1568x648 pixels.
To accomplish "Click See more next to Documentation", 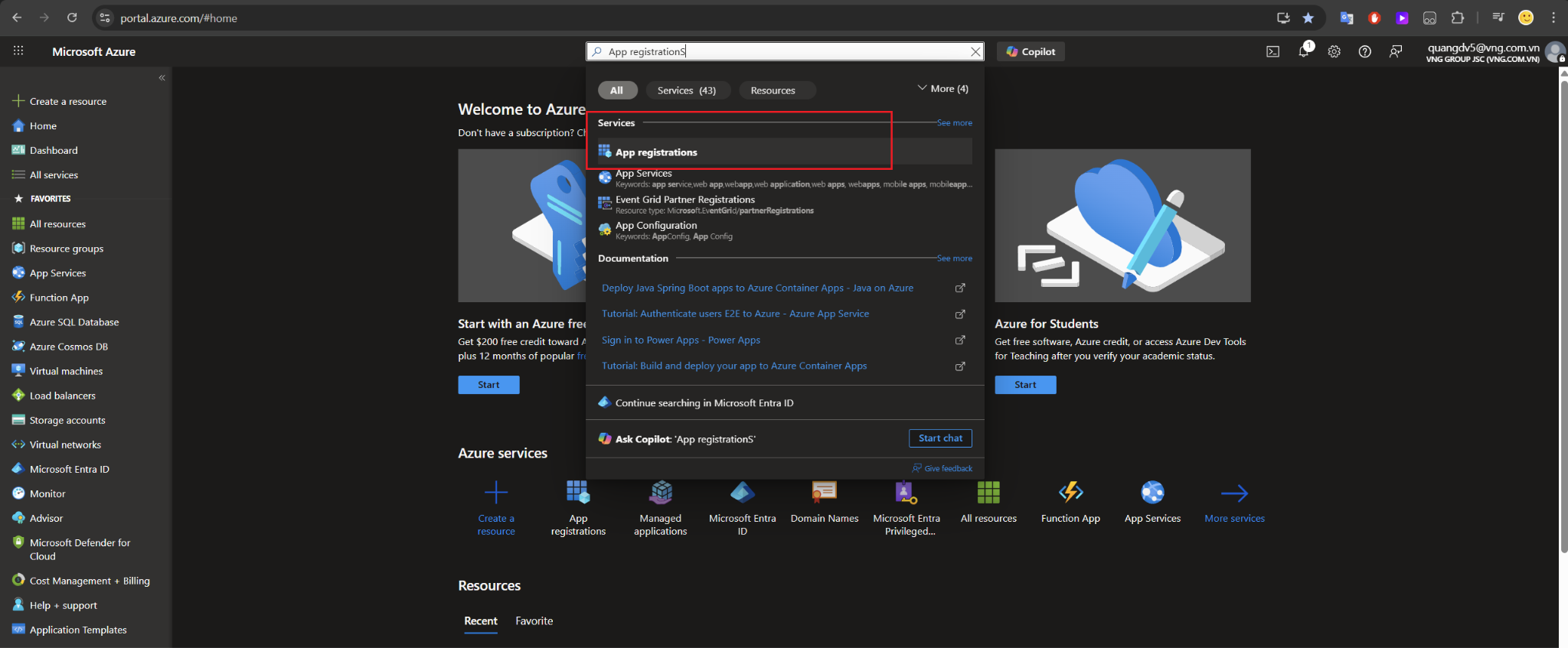I will (955, 259).
